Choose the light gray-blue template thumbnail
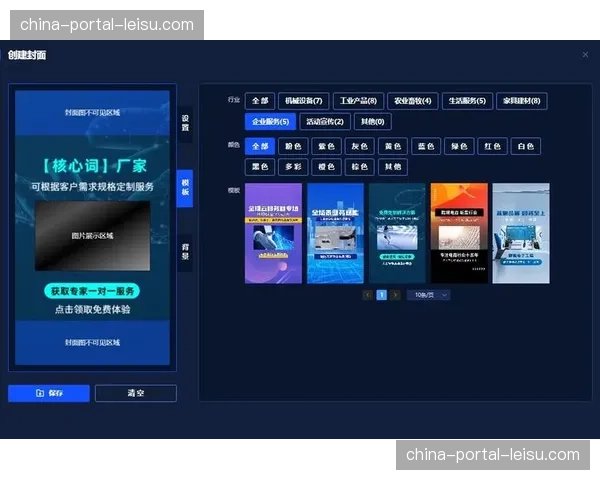 (521, 233)
